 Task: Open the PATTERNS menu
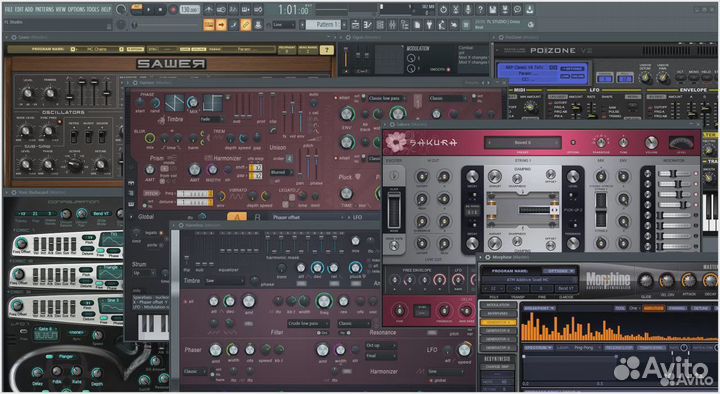click(x=45, y=10)
